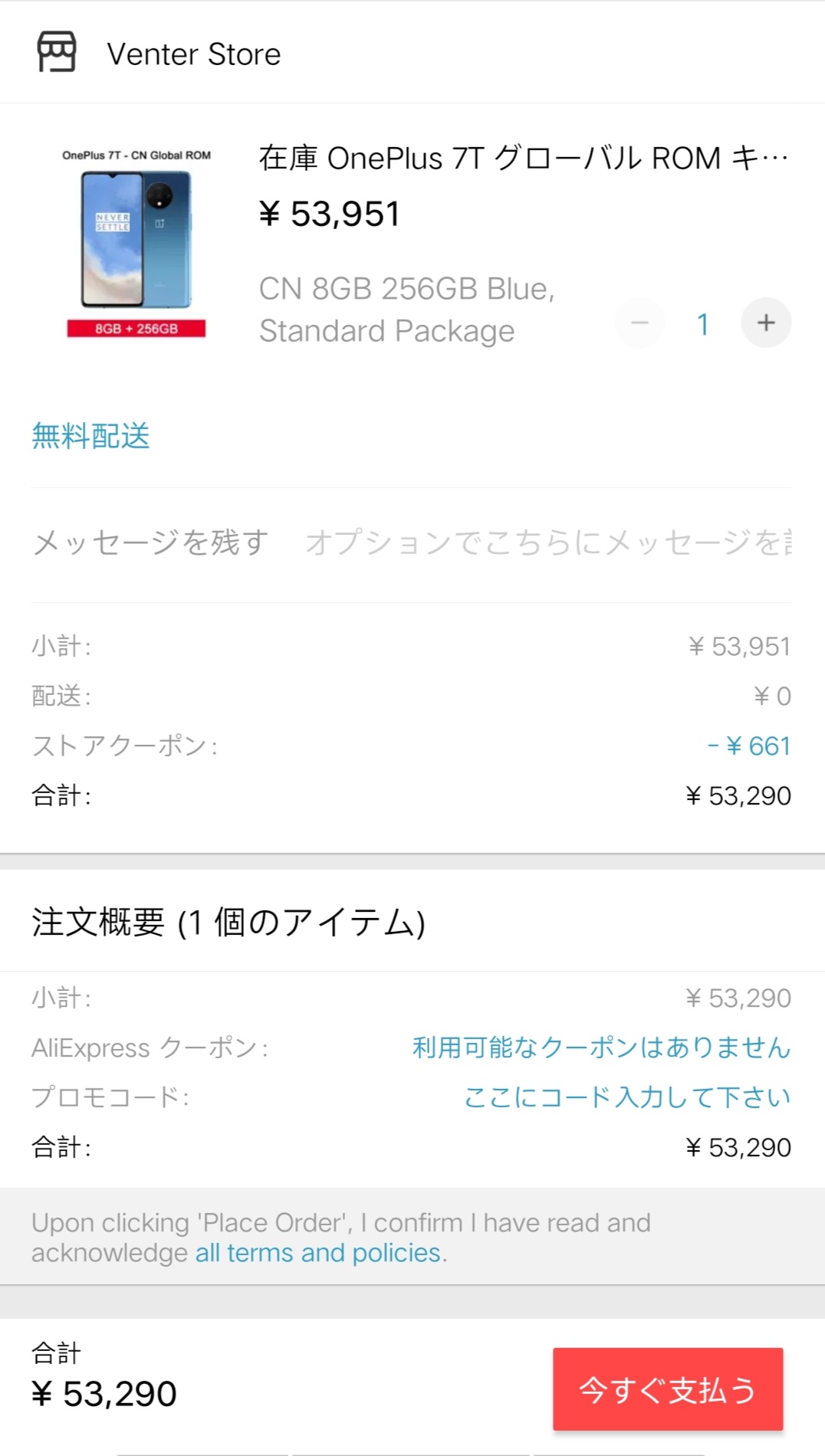The image size is (825, 1456).
Task: Tap the bottom total ¥53,290 amount
Action: [104, 1394]
